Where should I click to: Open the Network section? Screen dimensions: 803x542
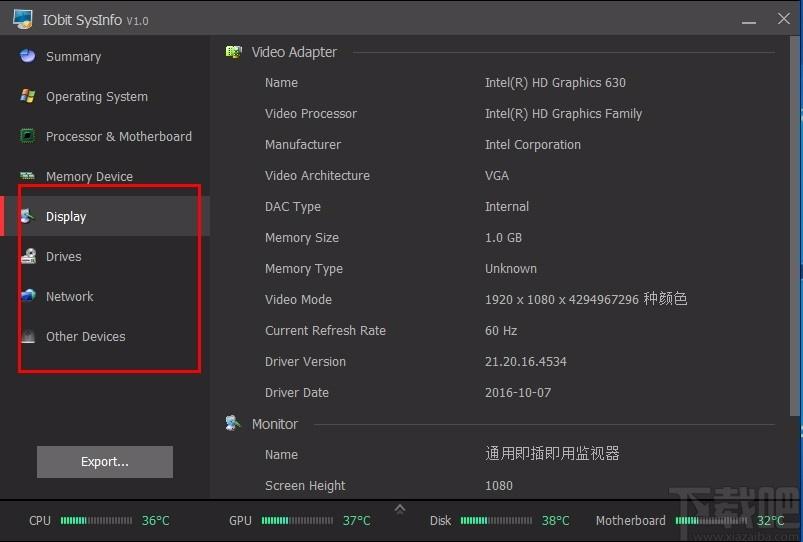(x=105, y=296)
